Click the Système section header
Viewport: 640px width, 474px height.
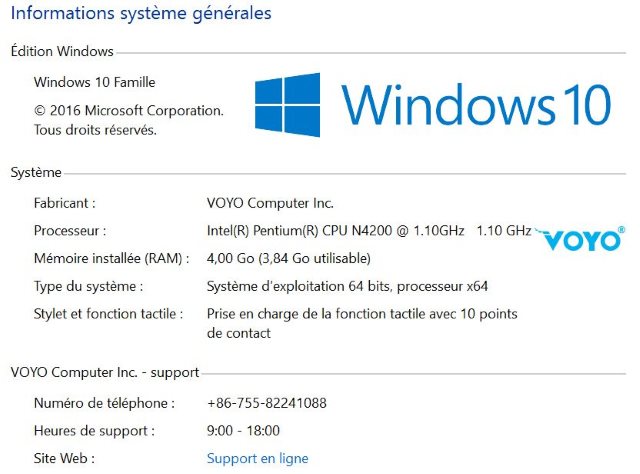[36, 172]
